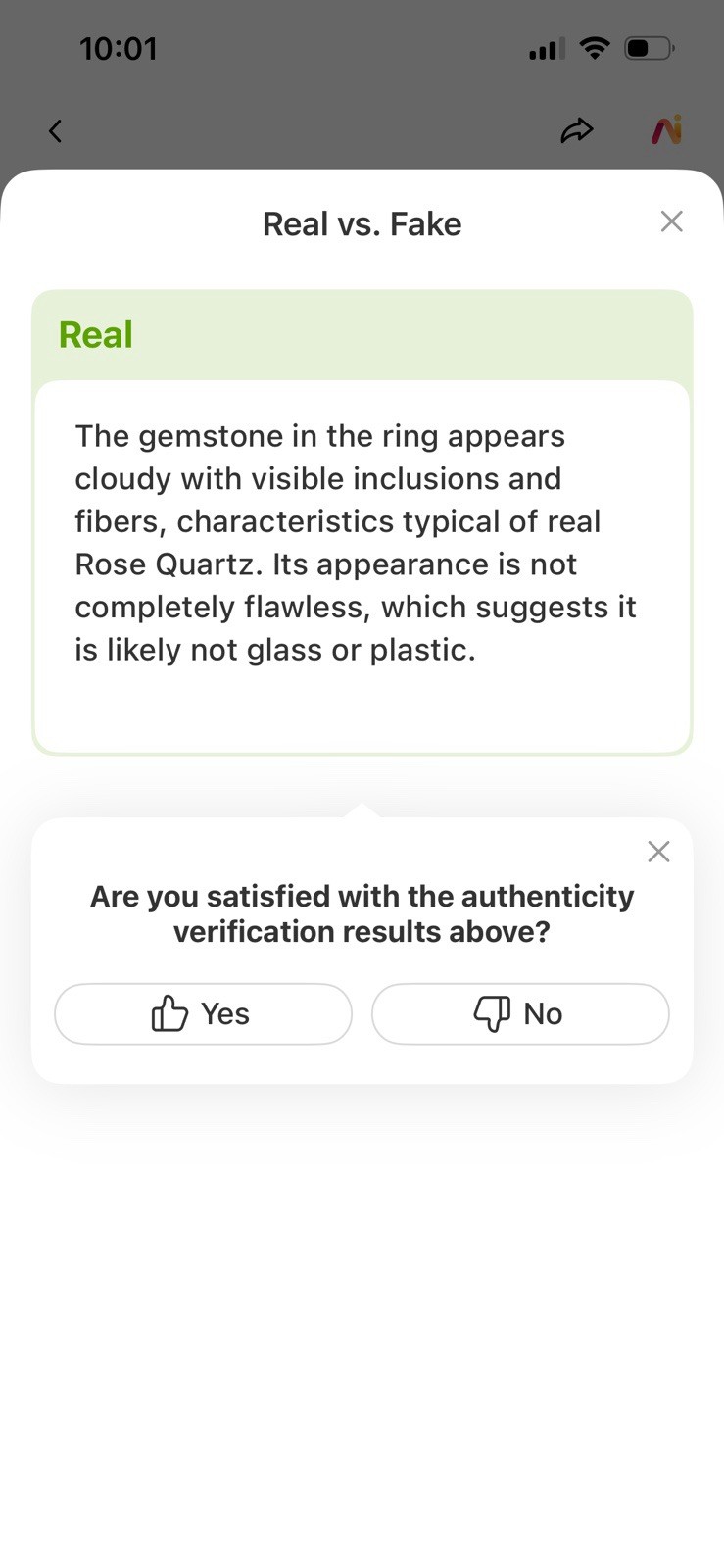Tap the 10:01 clock in status bar
The width and height of the screenshot is (724, 1568).
click(x=119, y=49)
